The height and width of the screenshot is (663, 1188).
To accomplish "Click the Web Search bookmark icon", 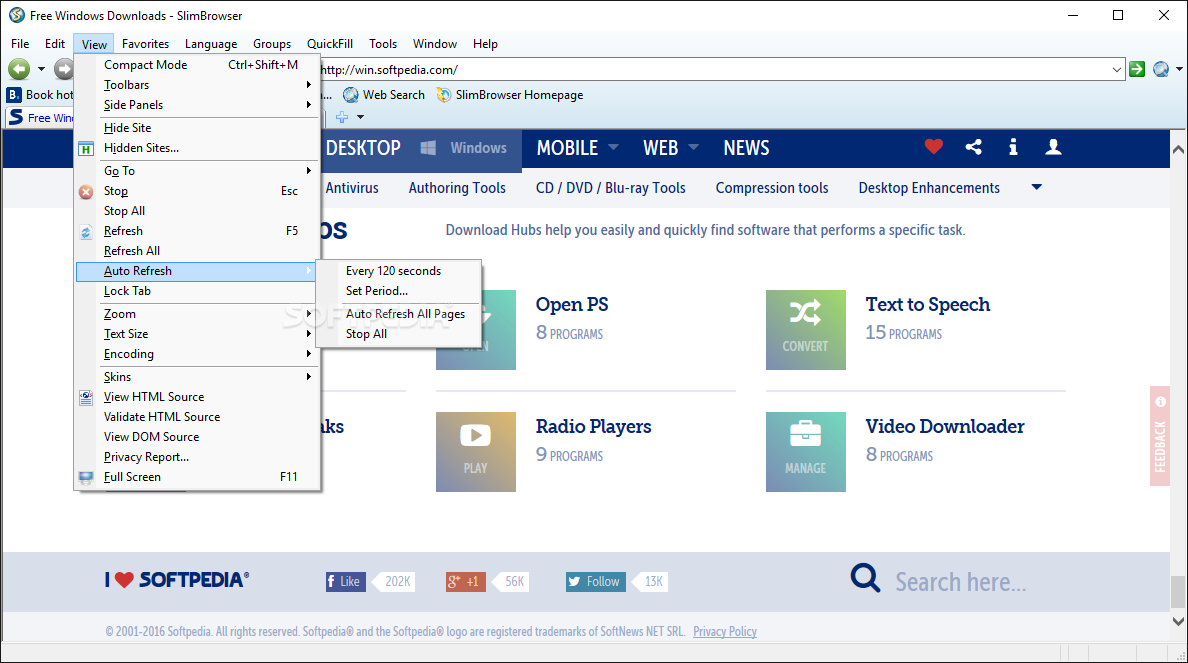I will [x=350, y=95].
